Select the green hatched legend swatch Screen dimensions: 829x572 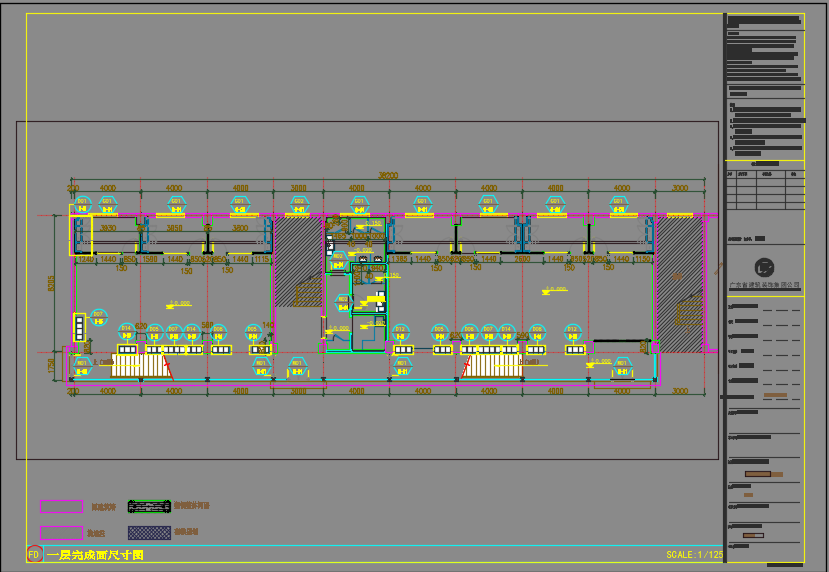(x=150, y=506)
